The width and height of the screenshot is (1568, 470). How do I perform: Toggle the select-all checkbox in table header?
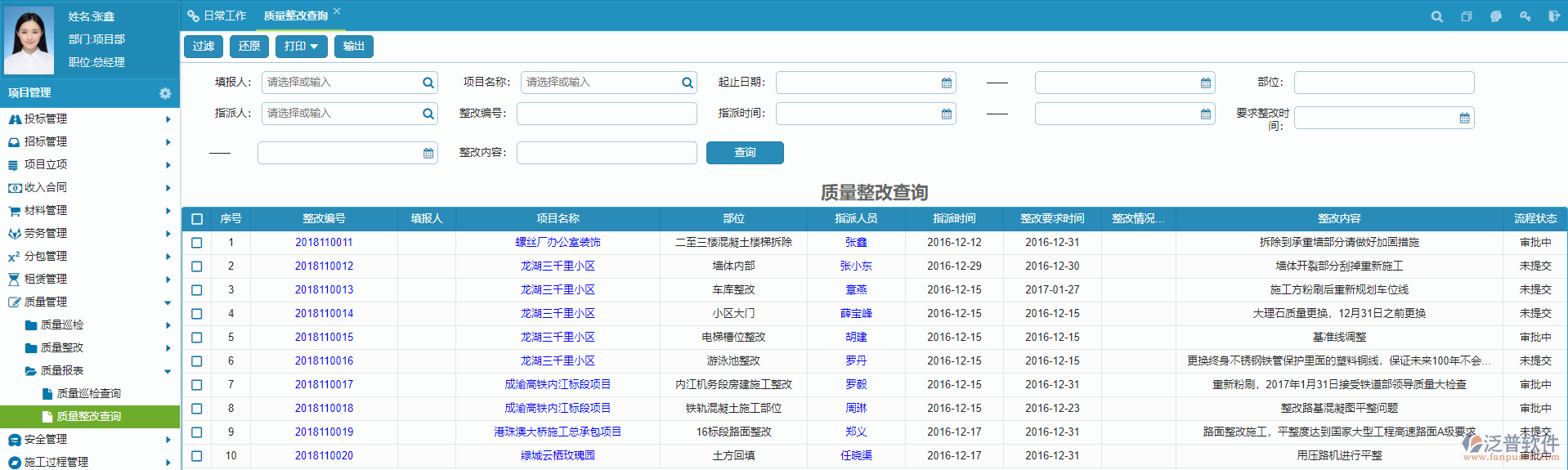197,219
